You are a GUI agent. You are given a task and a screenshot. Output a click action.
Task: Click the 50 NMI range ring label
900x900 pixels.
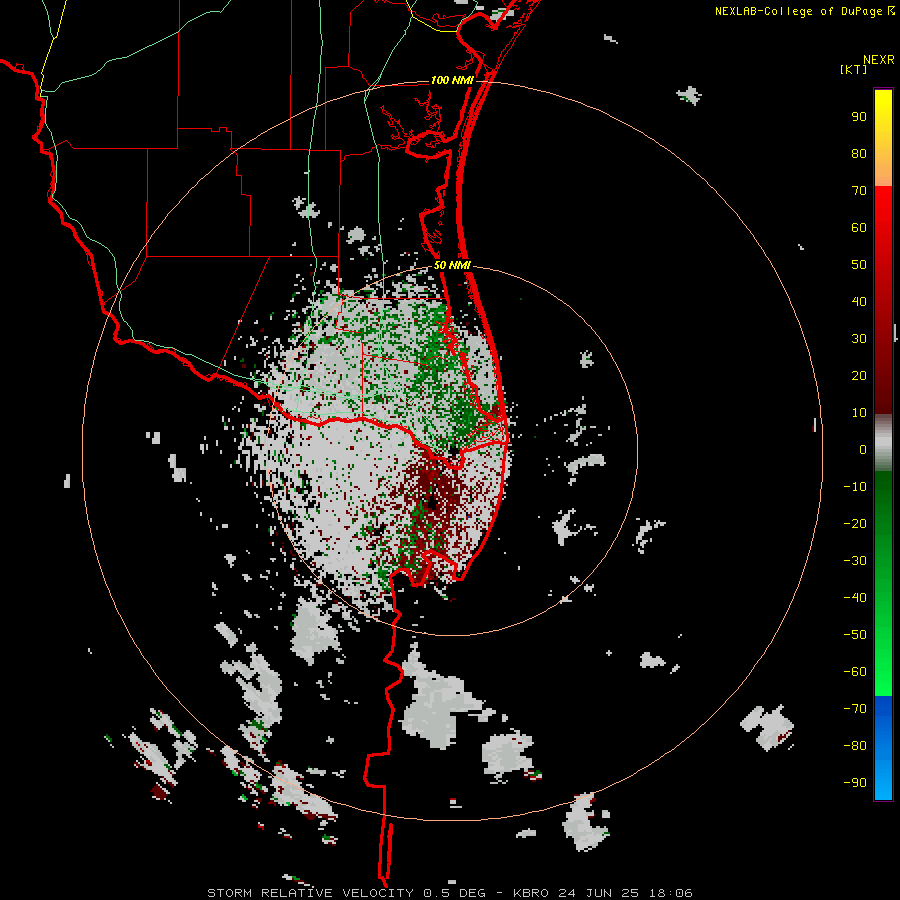[452, 265]
